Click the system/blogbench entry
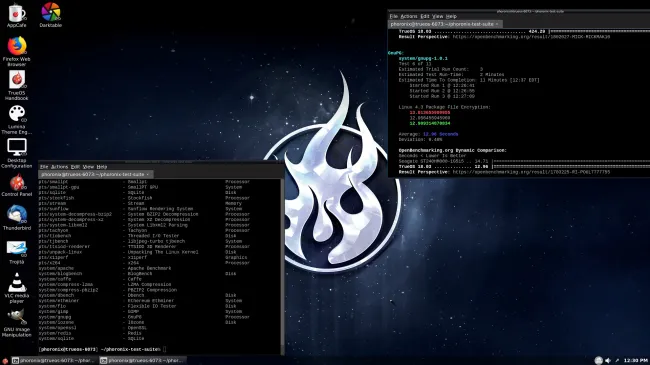This screenshot has width=650, height=365. pyautogui.click(x=60, y=274)
